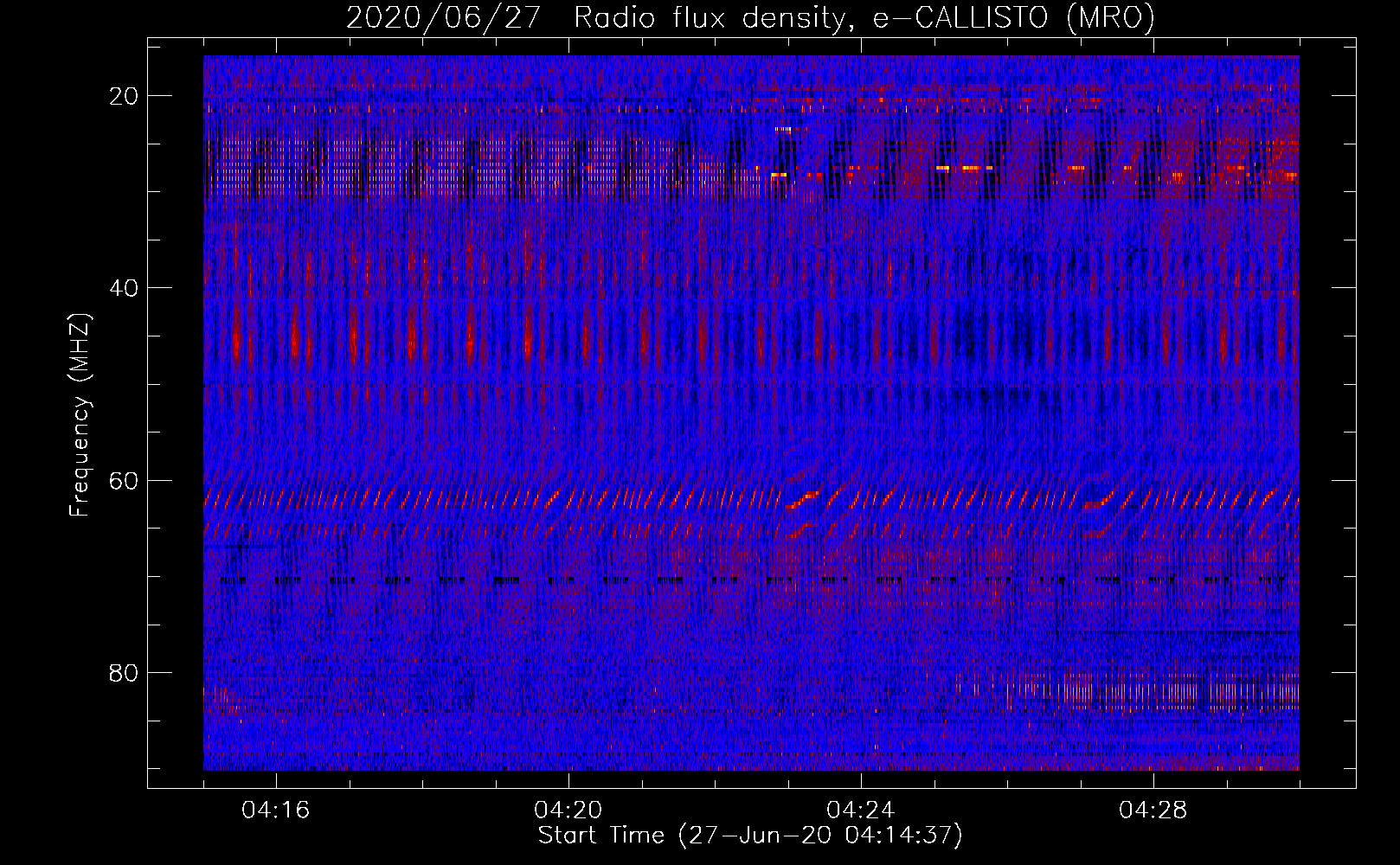Click the frequency tick label '60'
This screenshot has width=1400, height=865.
(x=124, y=480)
